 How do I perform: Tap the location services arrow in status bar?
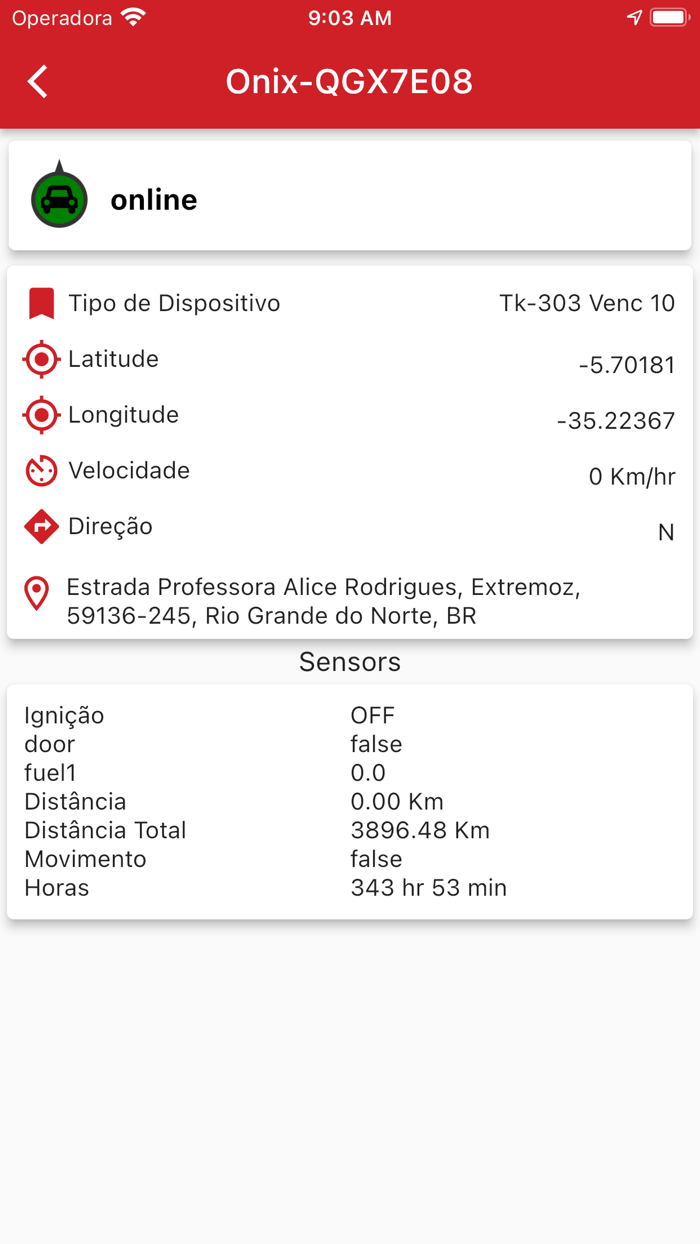pyautogui.click(x=634, y=18)
